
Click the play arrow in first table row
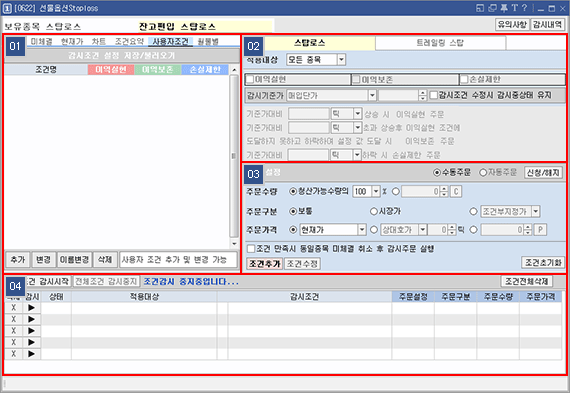32,308
